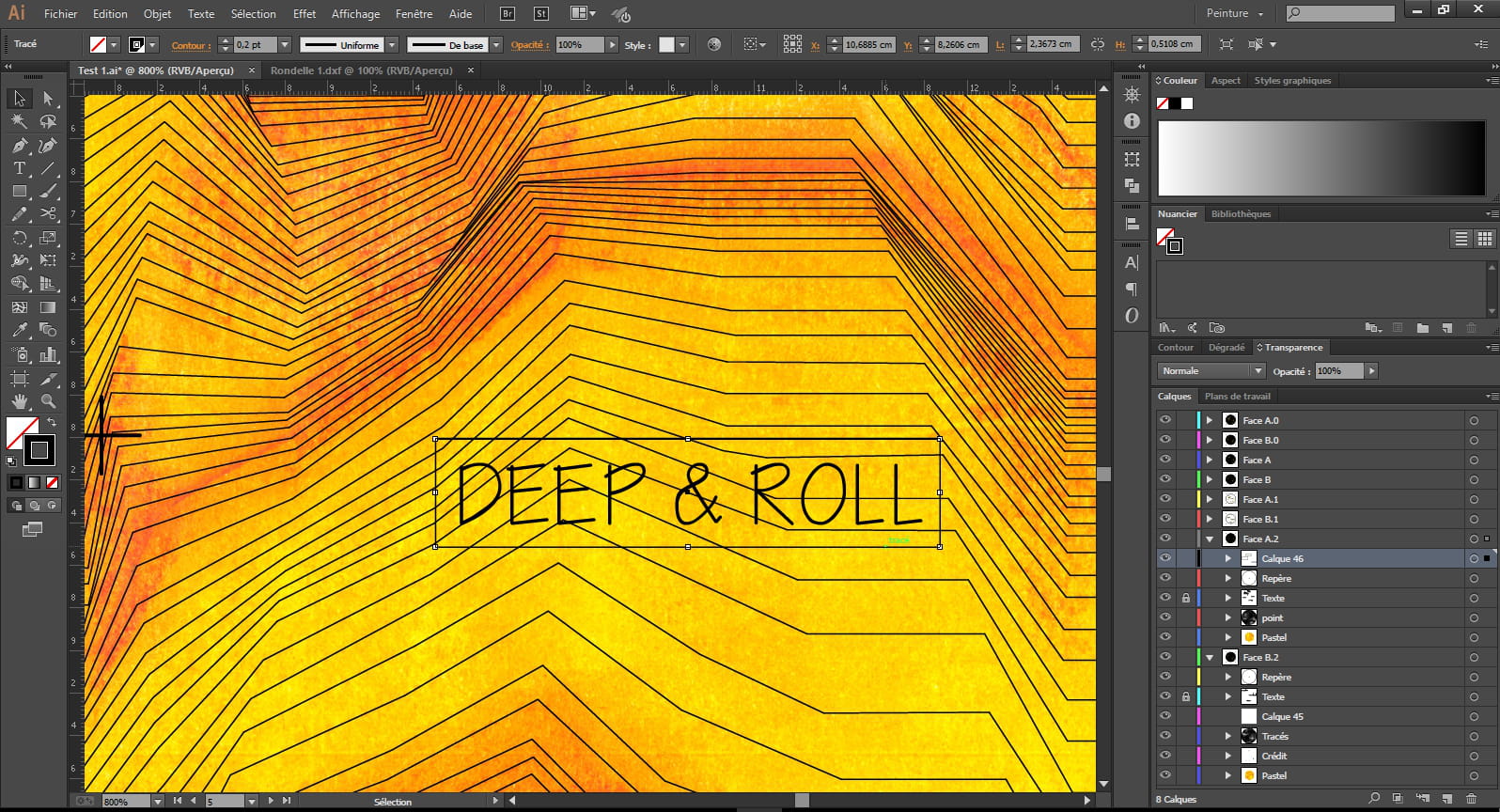Image resolution: width=1500 pixels, height=812 pixels.
Task: Pick the Magic Wand tool
Action: coord(19,121)
